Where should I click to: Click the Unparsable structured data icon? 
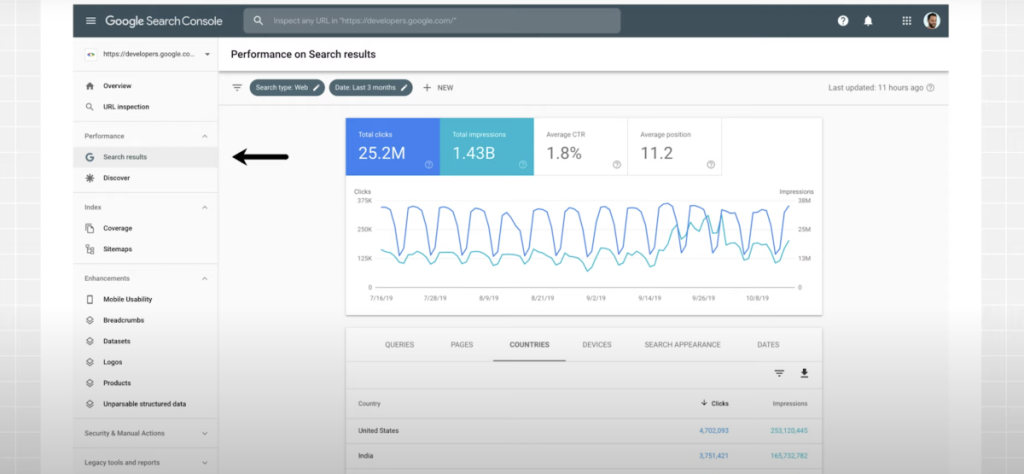90,404
